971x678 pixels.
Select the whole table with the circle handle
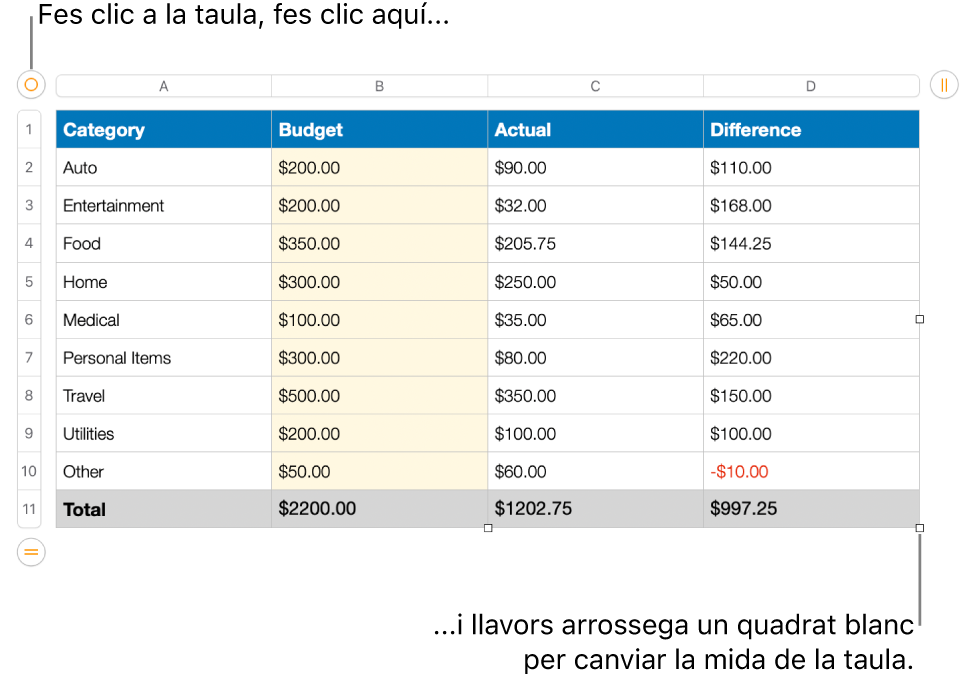(30, 85)
